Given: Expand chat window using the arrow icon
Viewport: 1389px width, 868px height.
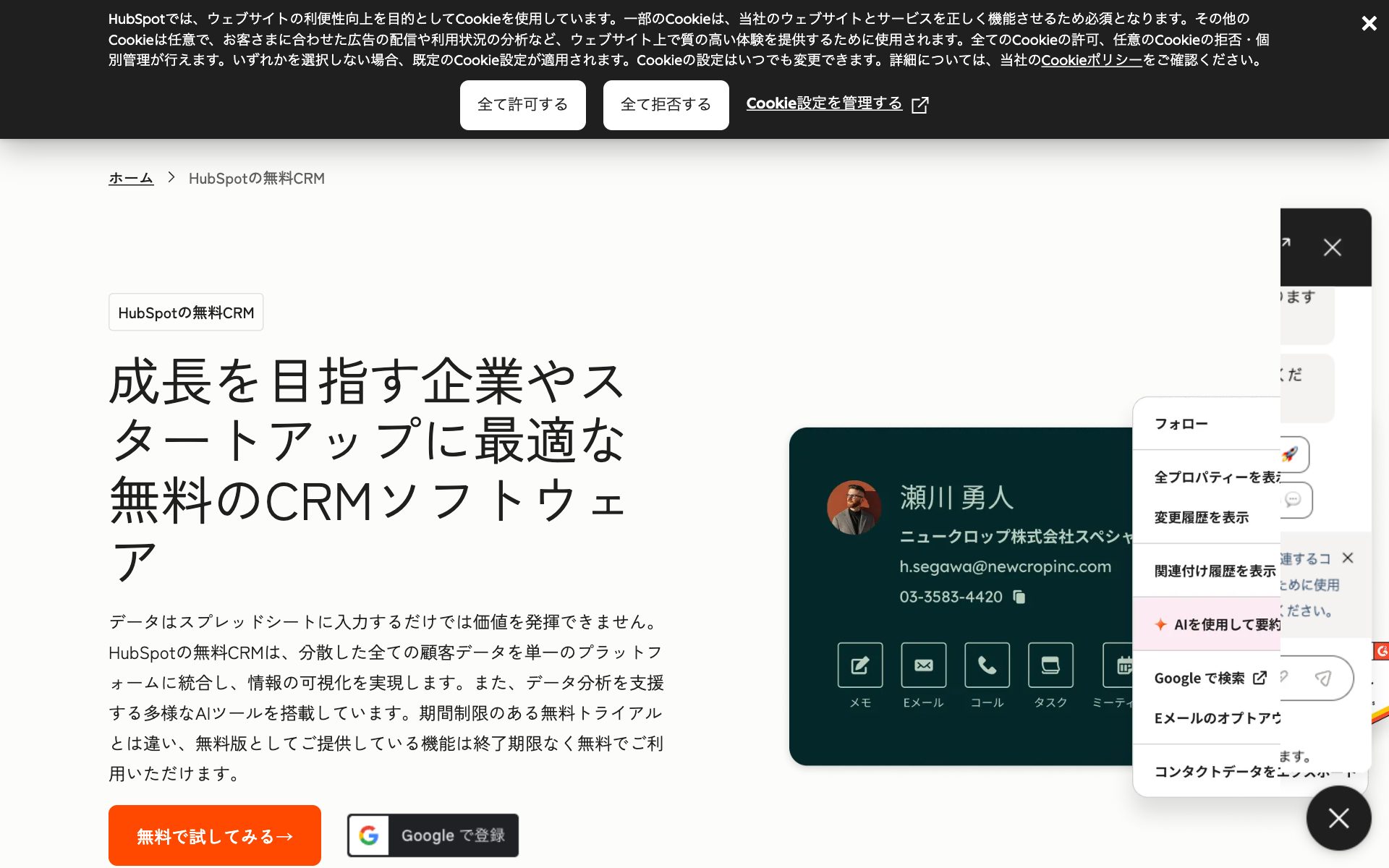Looking at the screenshot, I should (x=1286, y=243).
